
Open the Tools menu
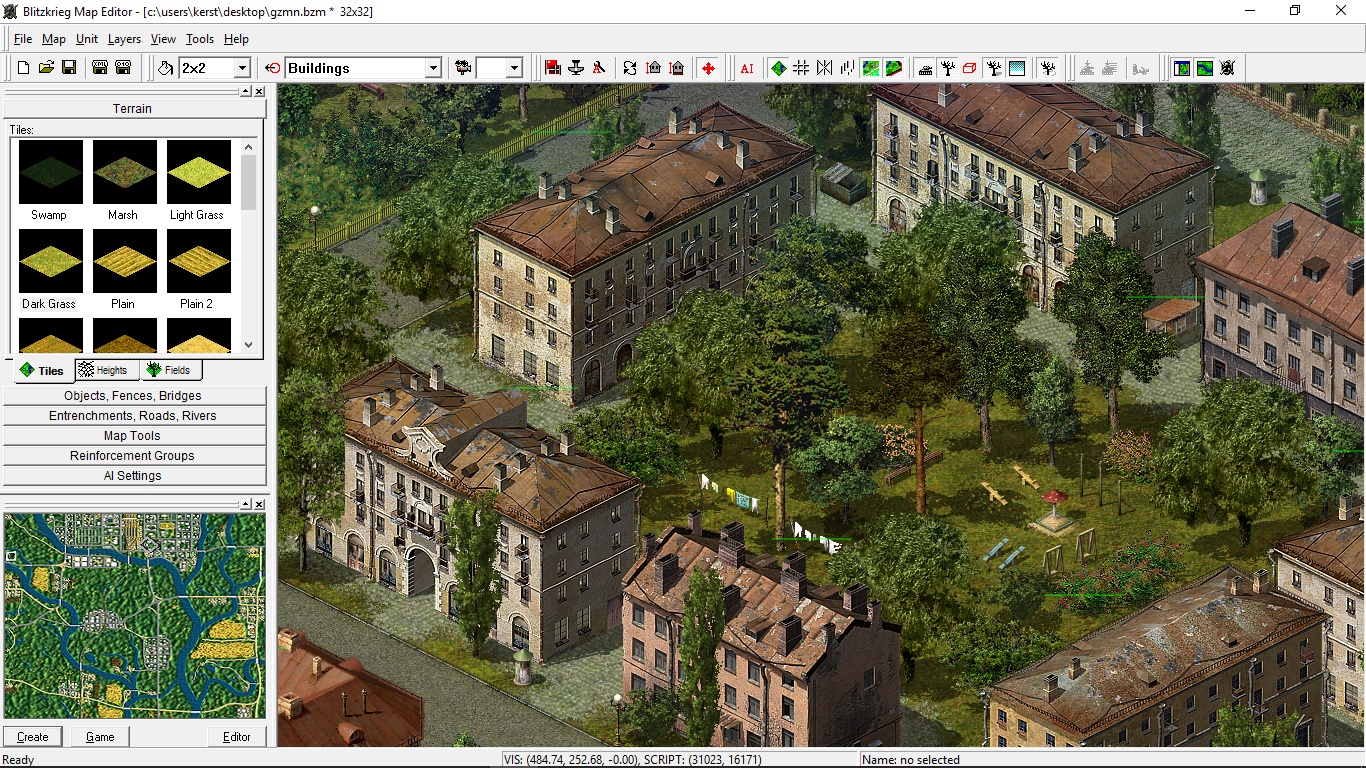(x=200, y=39)
